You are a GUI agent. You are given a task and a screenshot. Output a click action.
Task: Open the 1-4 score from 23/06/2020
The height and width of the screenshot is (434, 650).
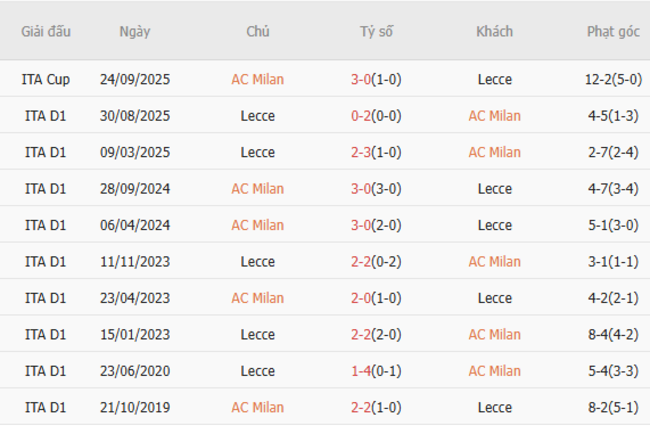(361, 371)
